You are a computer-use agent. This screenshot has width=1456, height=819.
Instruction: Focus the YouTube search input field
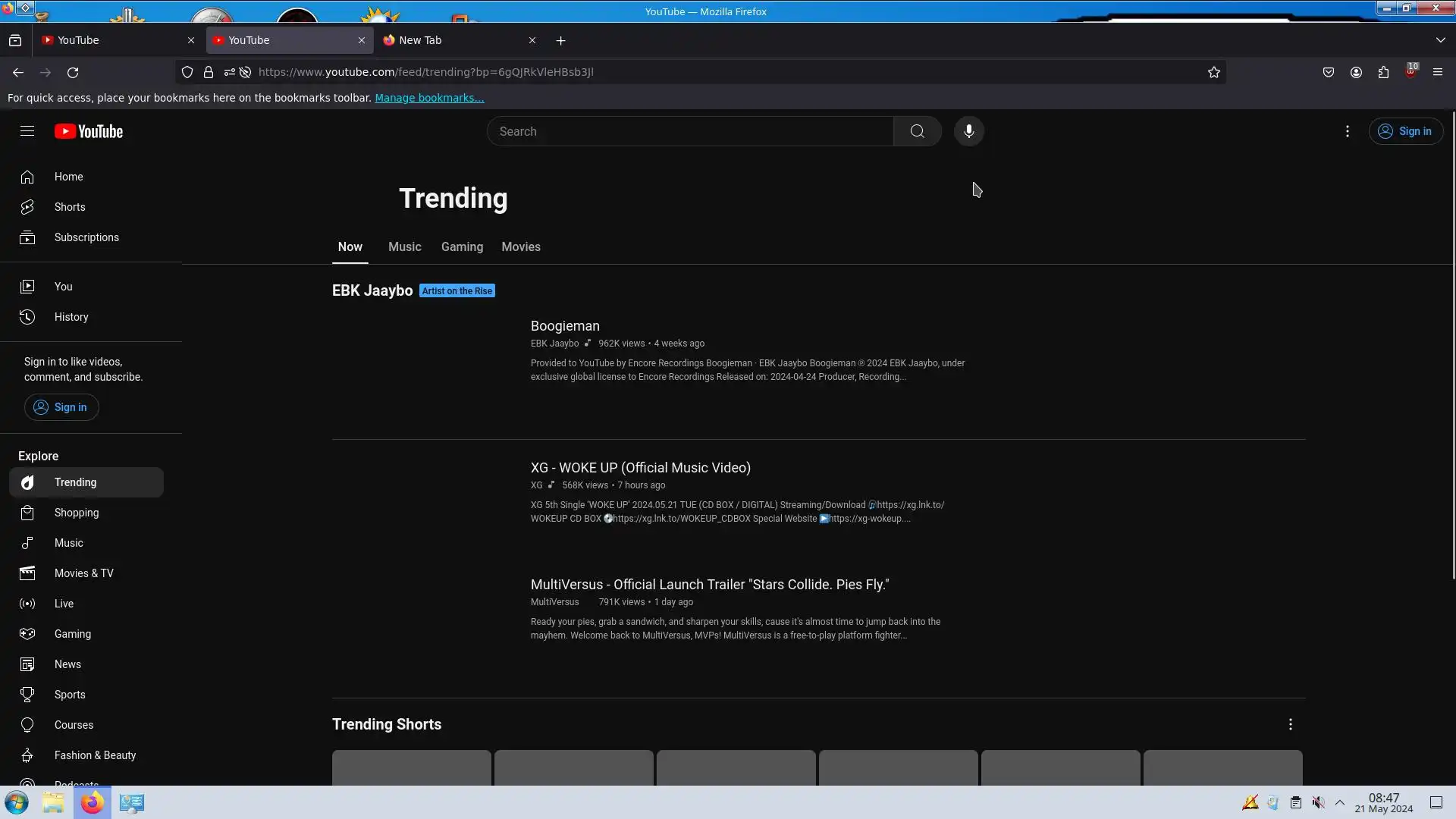(690, 131)
